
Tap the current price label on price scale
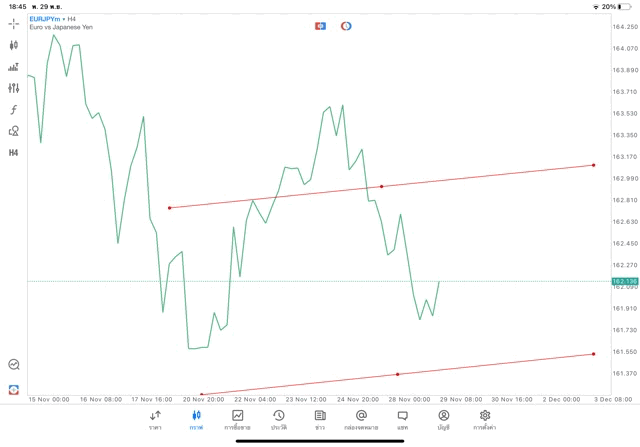click(x=624, y=281)
